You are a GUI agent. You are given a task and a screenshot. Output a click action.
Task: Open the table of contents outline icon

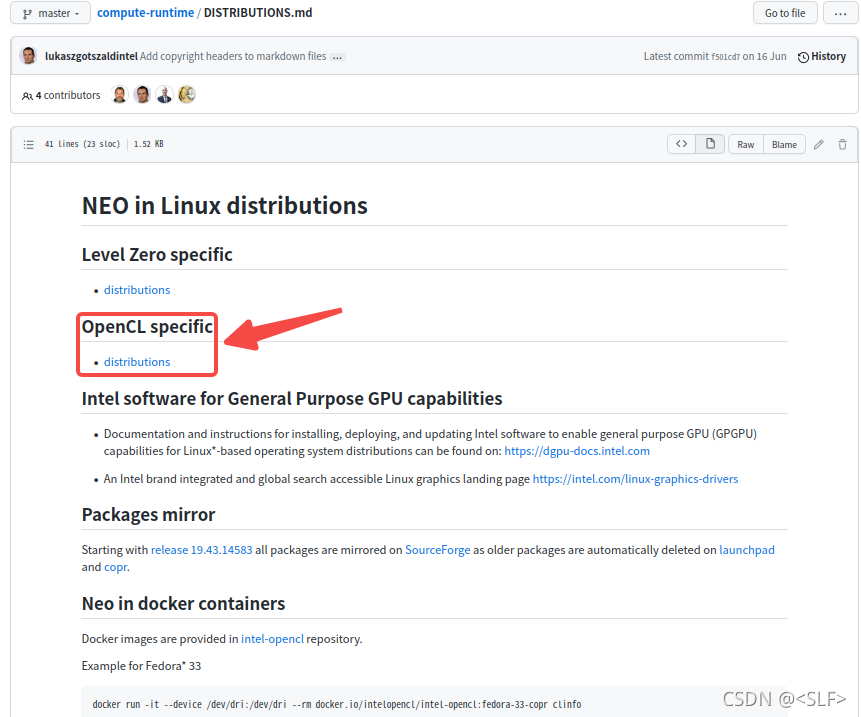(x=29, y=144)
